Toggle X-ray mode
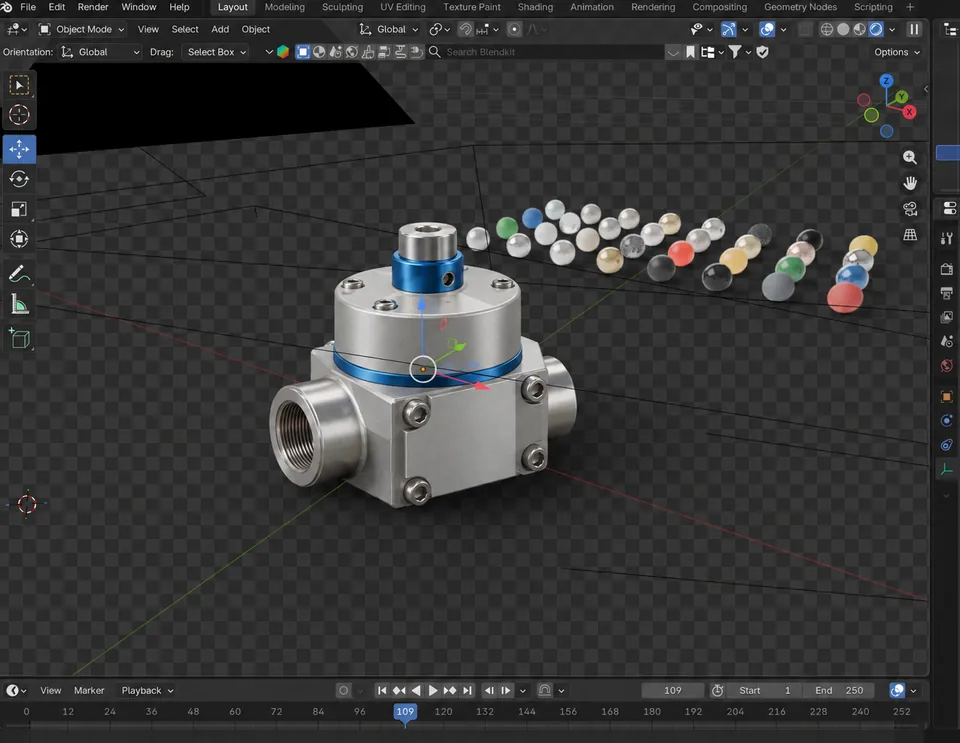 [x=805, y=29]
